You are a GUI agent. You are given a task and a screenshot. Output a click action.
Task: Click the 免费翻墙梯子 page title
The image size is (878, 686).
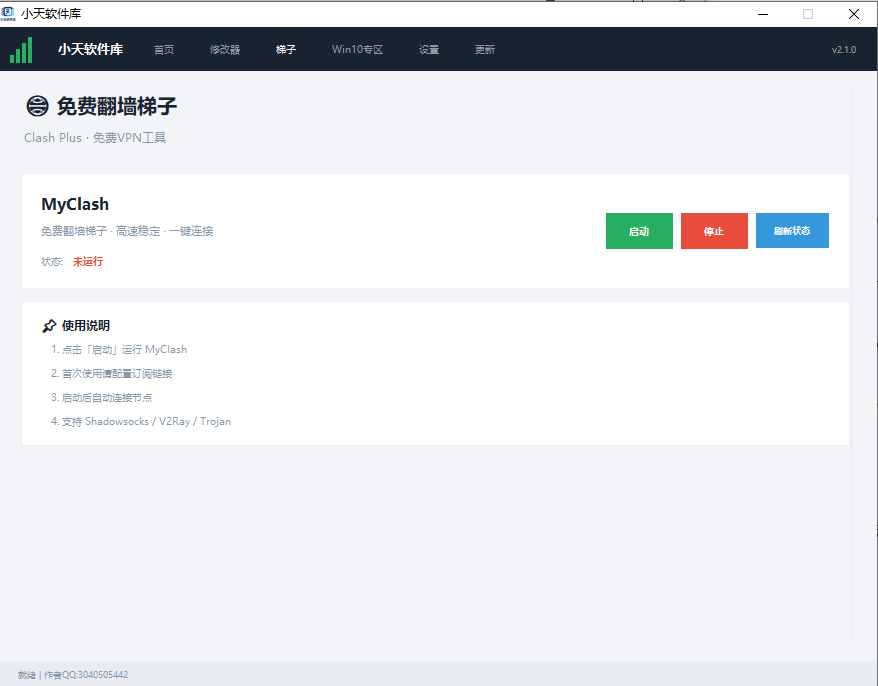tap(116, 106)
